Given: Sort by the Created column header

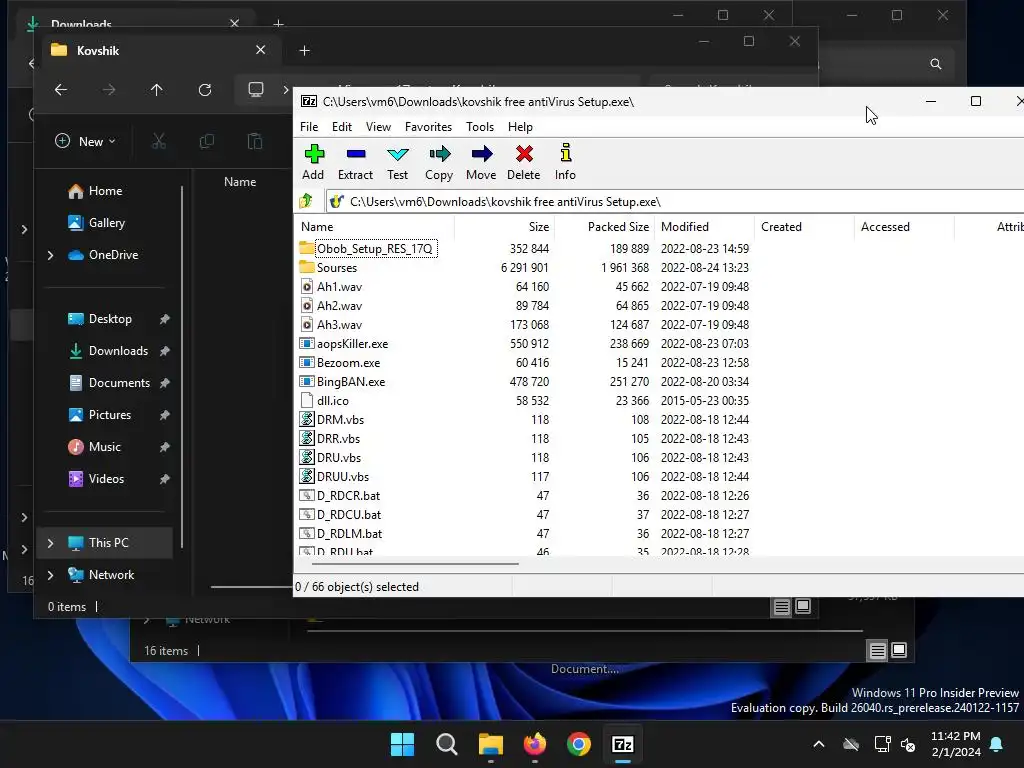Looking at the screenshot, I should (805, 227).
